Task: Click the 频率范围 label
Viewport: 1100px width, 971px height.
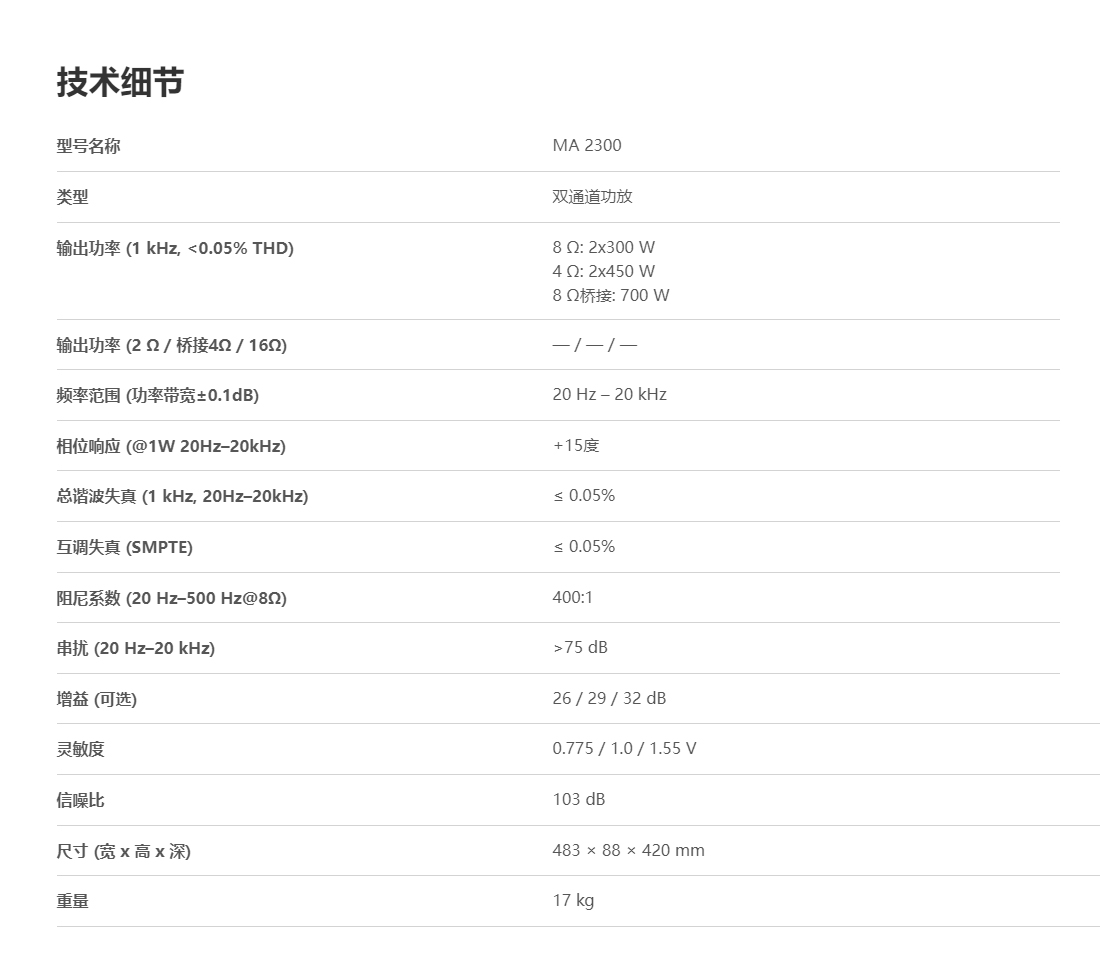Action: point(157,396)
